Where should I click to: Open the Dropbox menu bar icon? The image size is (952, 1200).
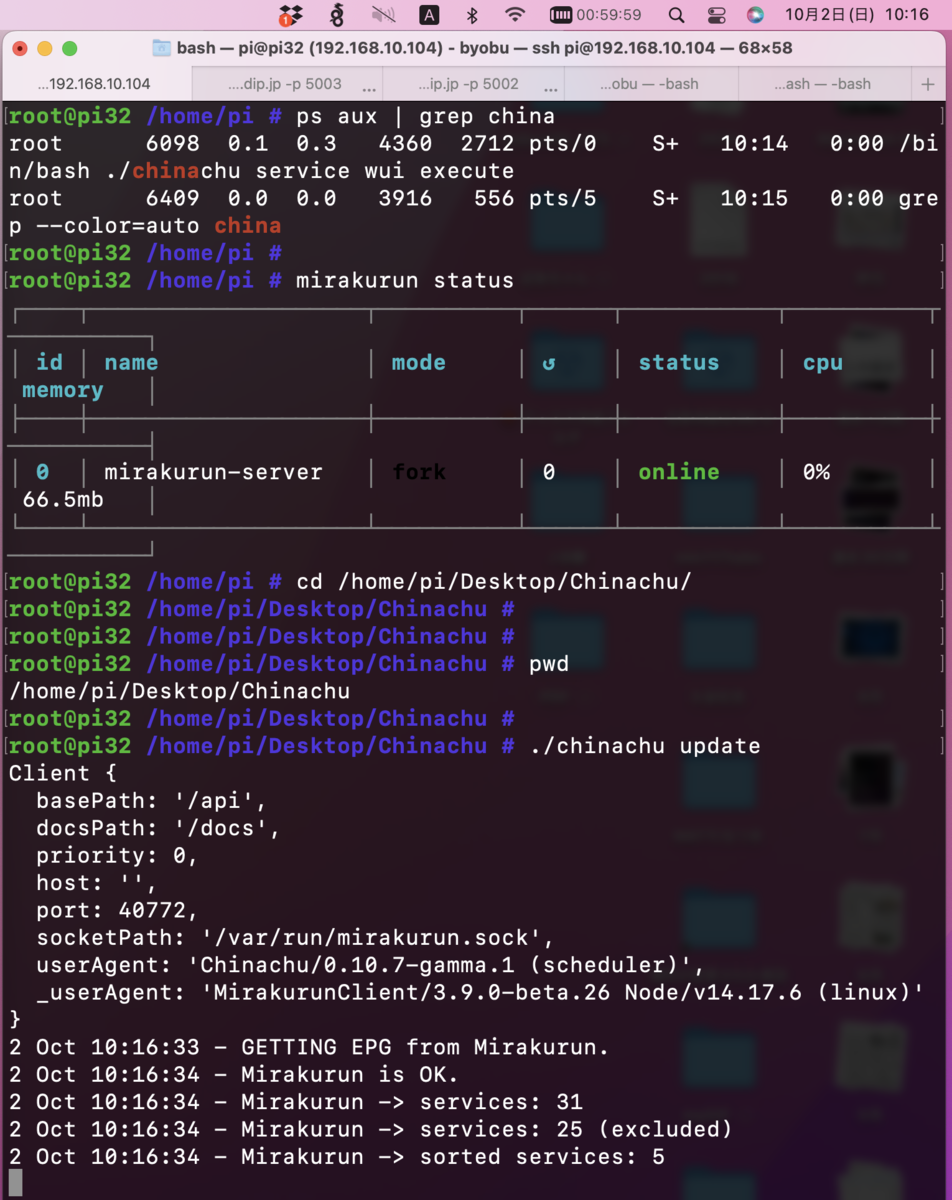(288, 16)
